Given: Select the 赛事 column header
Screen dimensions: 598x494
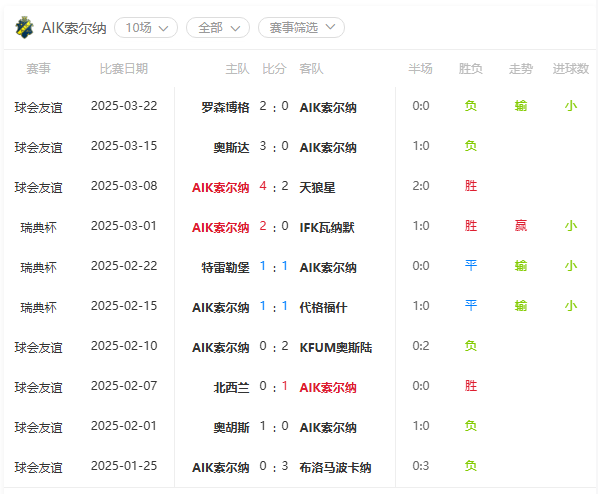Looking at the screenshot, I should 39,69.
